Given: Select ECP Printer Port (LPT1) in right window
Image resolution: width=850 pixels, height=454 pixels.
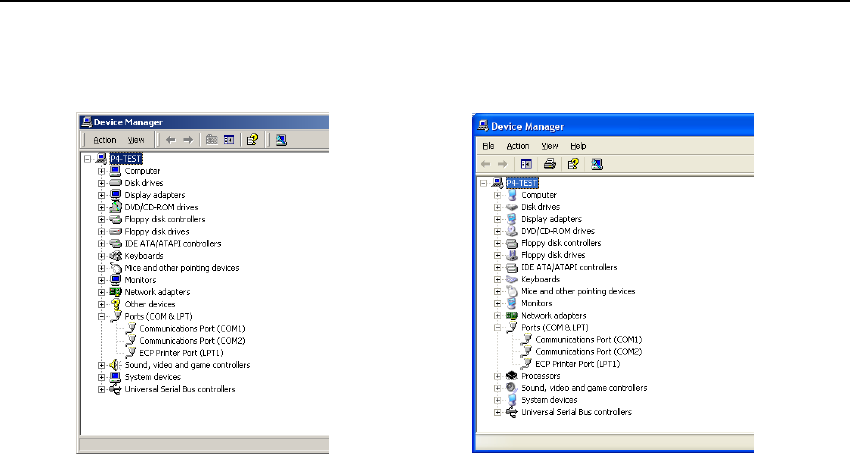Looking at the screenshot, I should click(x=577, y=364).
